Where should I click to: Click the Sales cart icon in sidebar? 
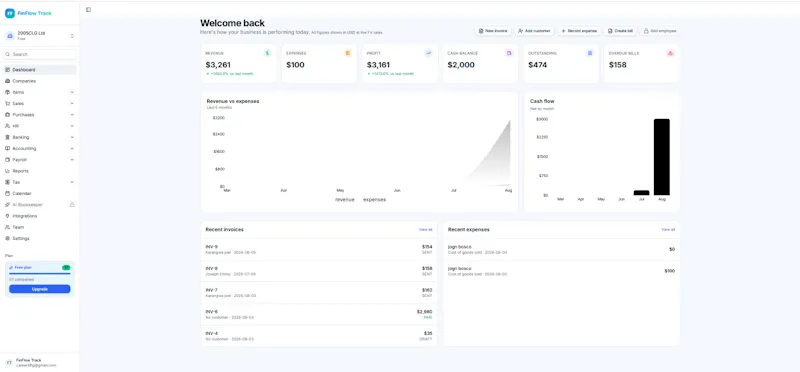pyautogui.click(x=7, y=104)
